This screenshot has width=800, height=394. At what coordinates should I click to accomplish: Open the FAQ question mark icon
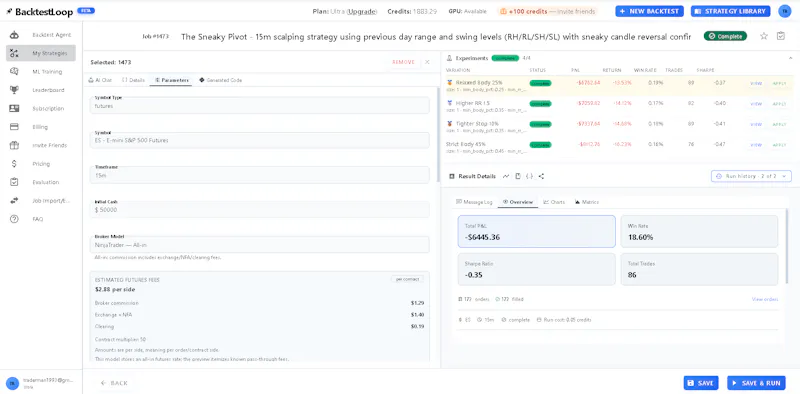point(14,219)
